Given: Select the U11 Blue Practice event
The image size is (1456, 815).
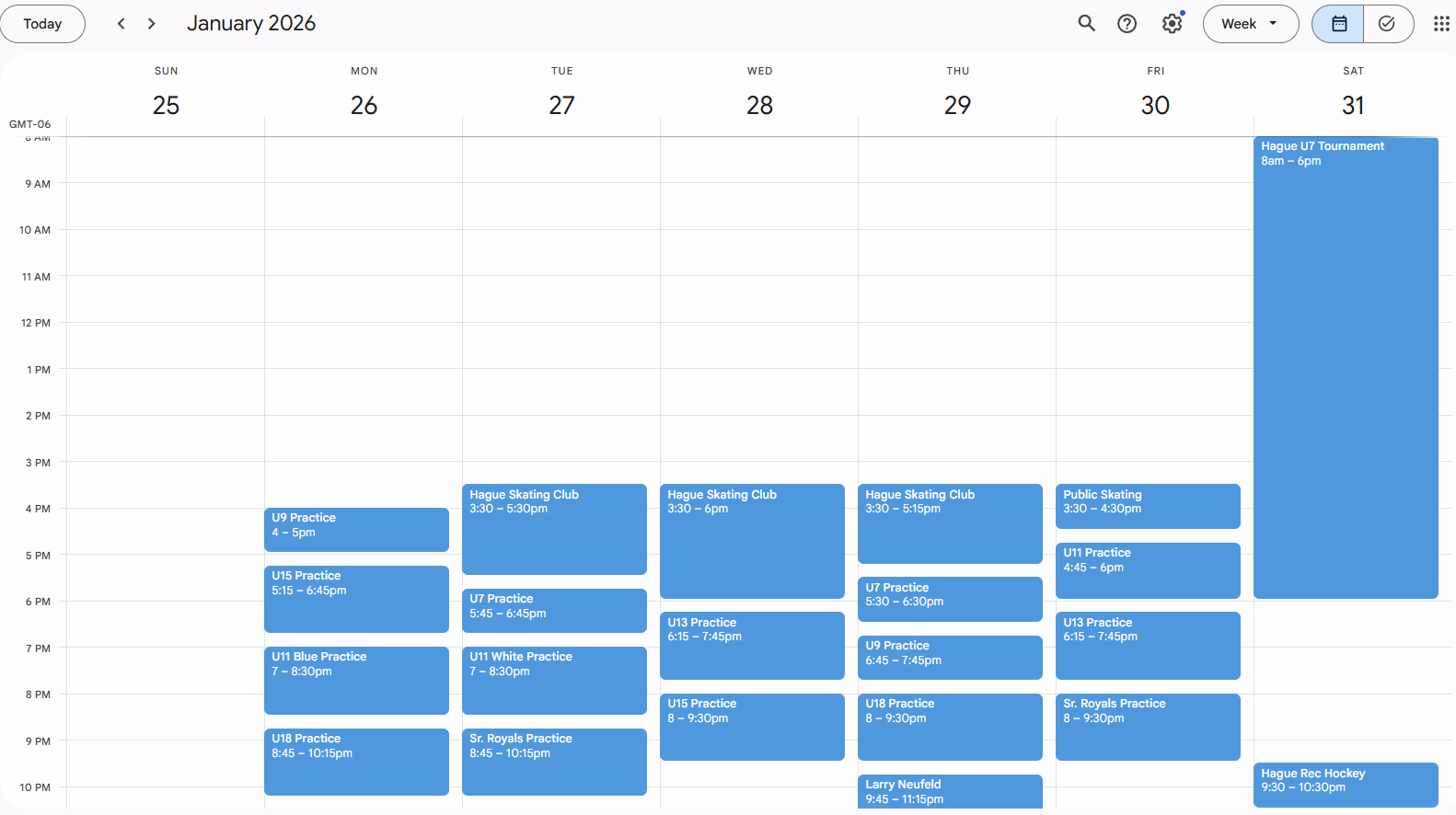Looking at the screenshot, I should pyautogui.click(x=356, y=680).
